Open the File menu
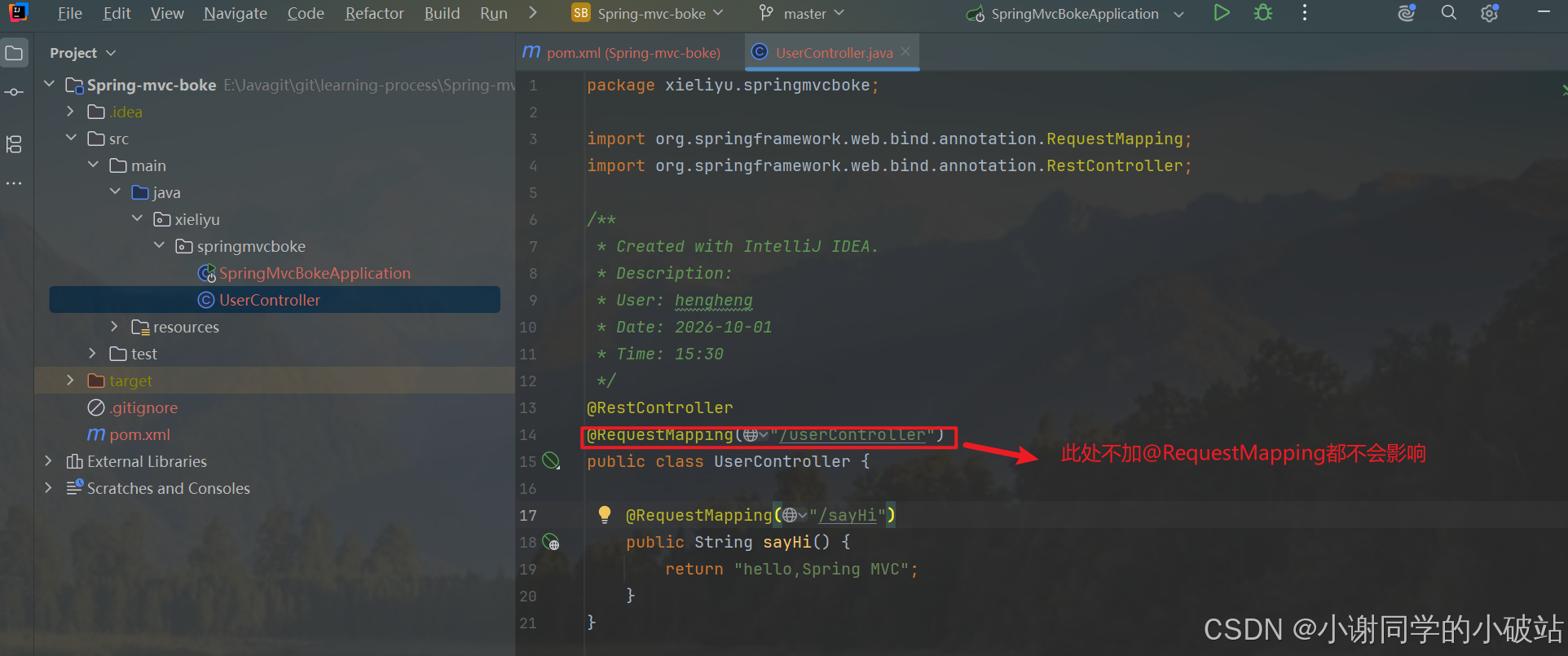This screenshot has height=656, width=1568. point(70,13)
